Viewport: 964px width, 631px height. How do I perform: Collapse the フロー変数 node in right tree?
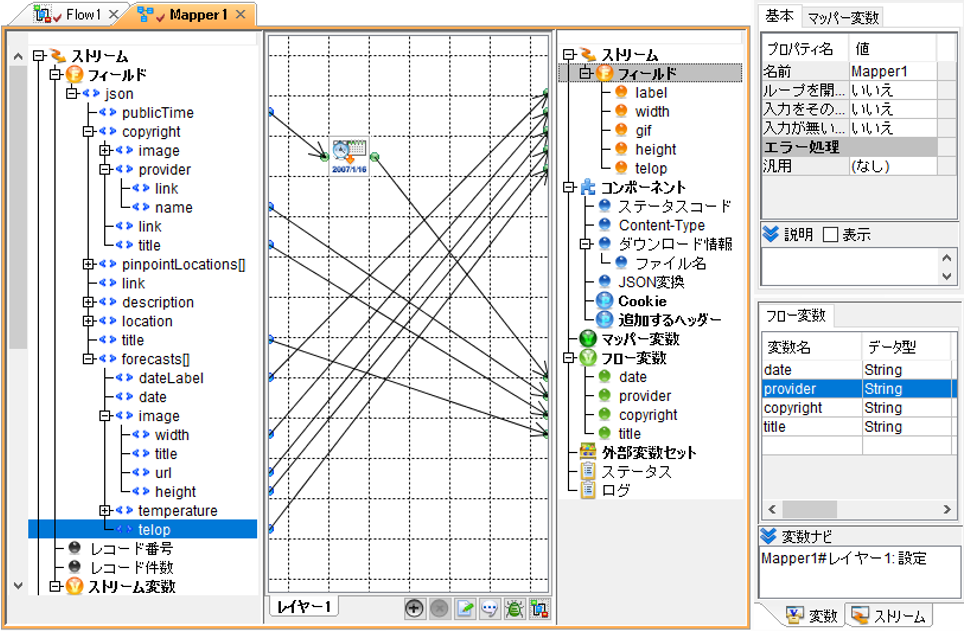coord(569,357)
